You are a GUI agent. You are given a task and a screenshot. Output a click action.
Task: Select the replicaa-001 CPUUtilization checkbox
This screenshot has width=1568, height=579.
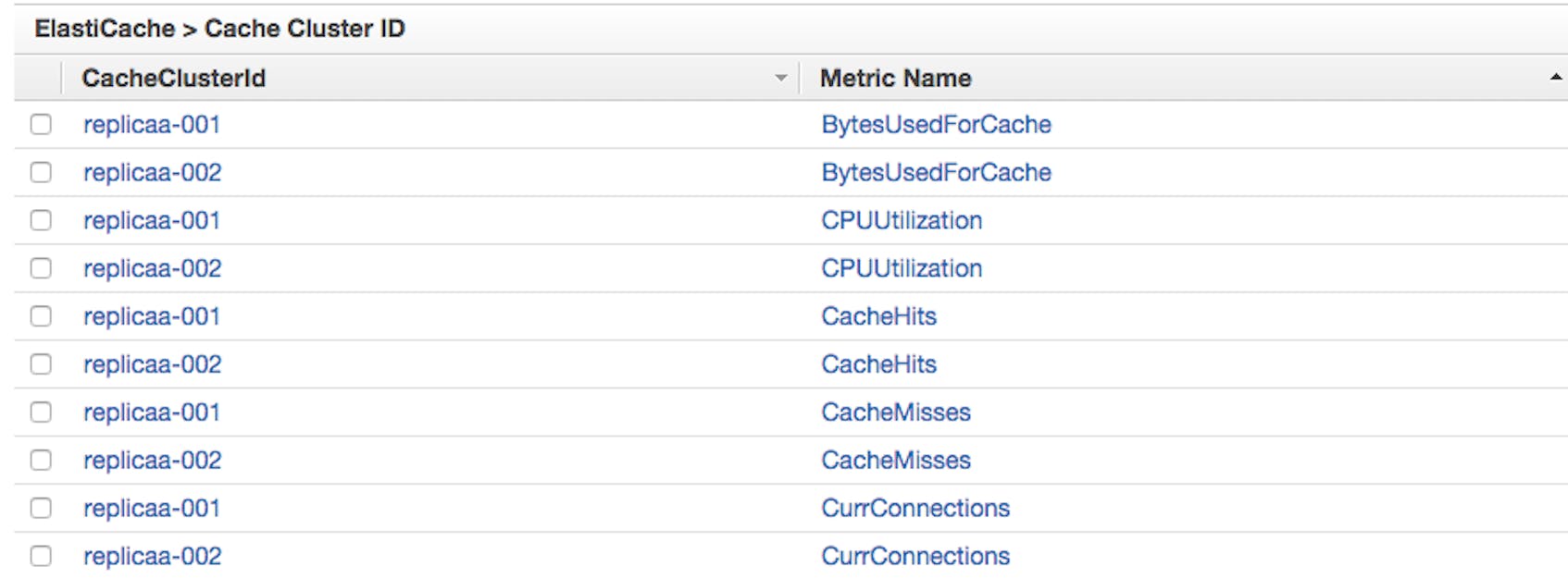41,220
